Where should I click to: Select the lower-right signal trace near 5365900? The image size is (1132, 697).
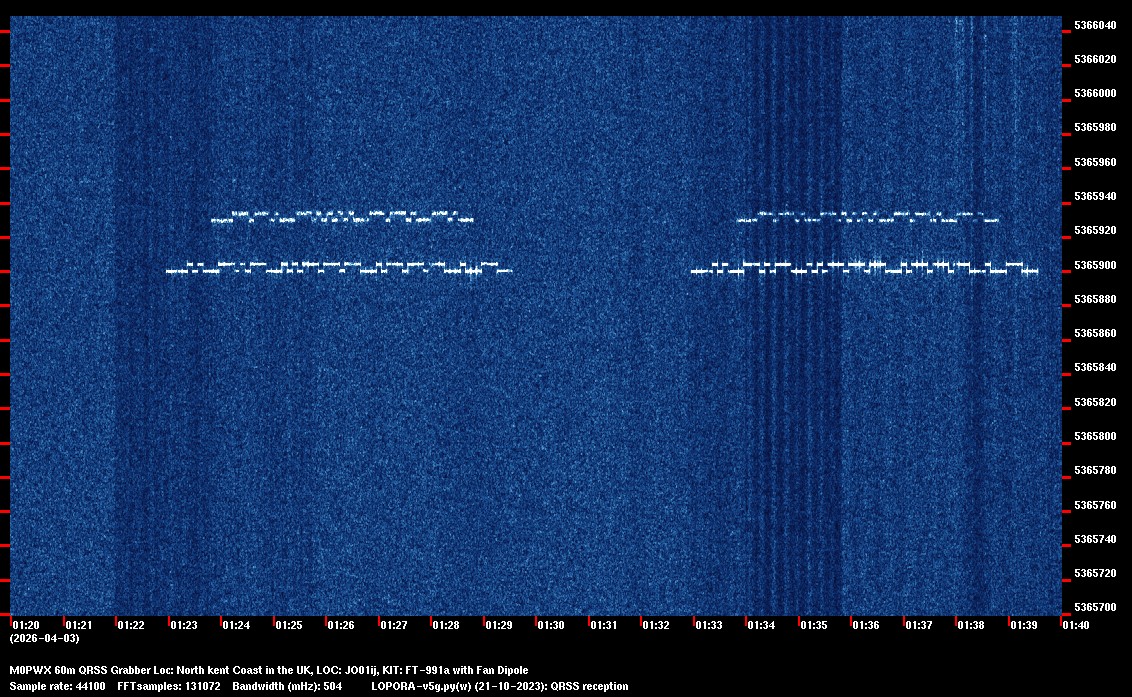point(865,267)
